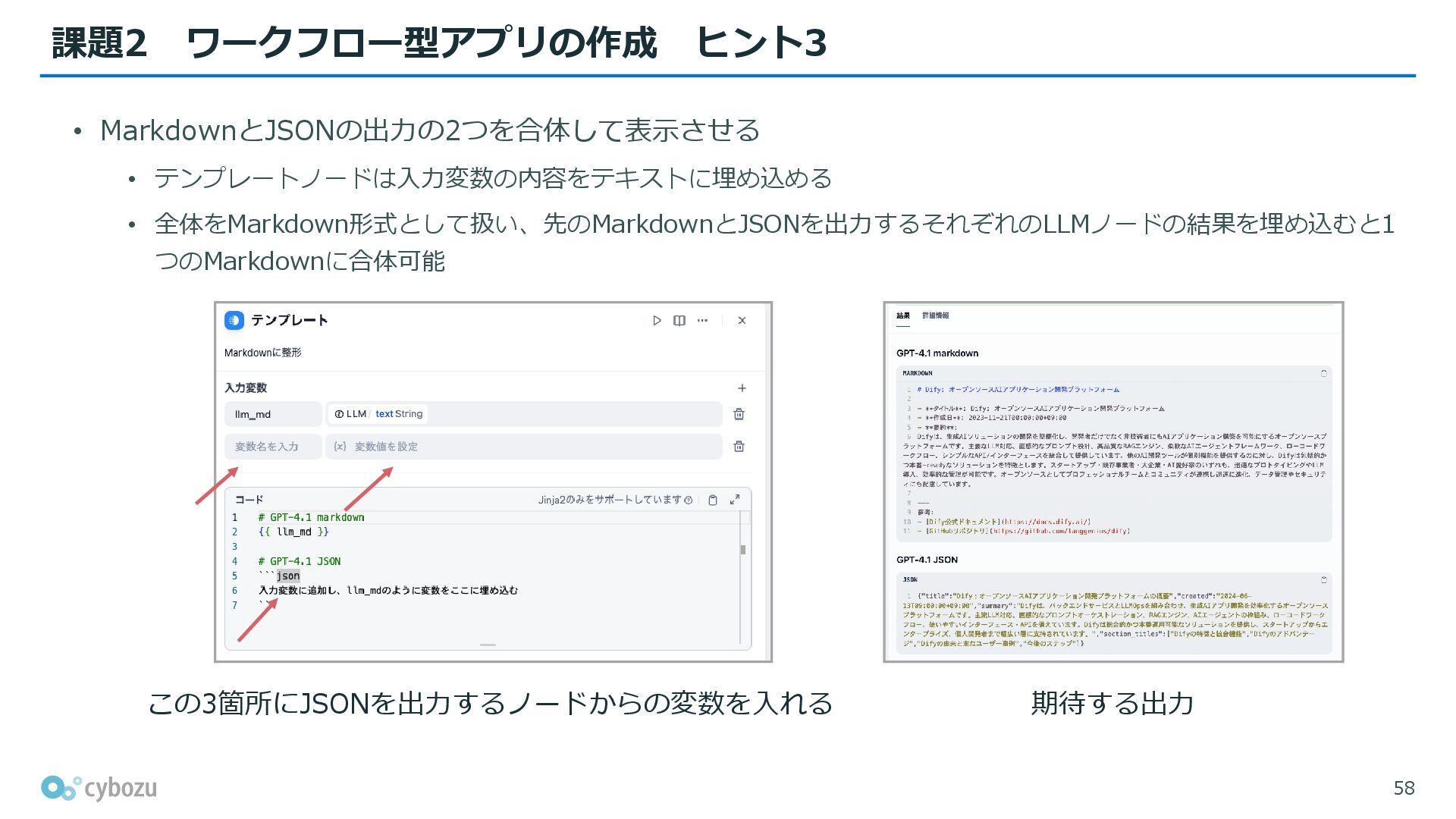Click the variable name field llm_md
1456x819 pixels.
(273, 414)
